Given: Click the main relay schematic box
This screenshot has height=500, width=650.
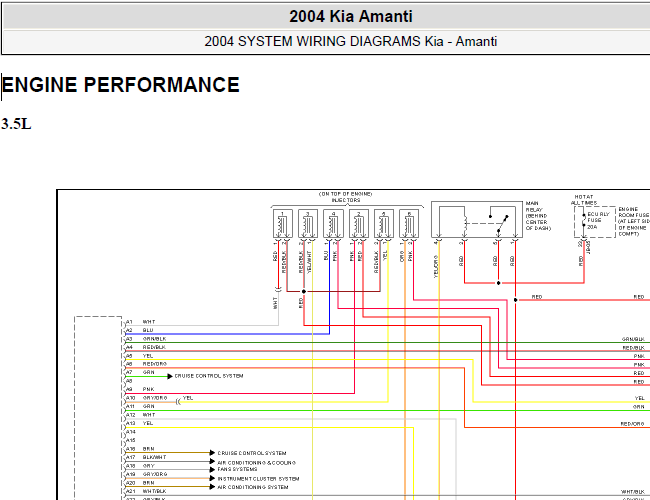Looking at the screenshot, I should (477, 220).
